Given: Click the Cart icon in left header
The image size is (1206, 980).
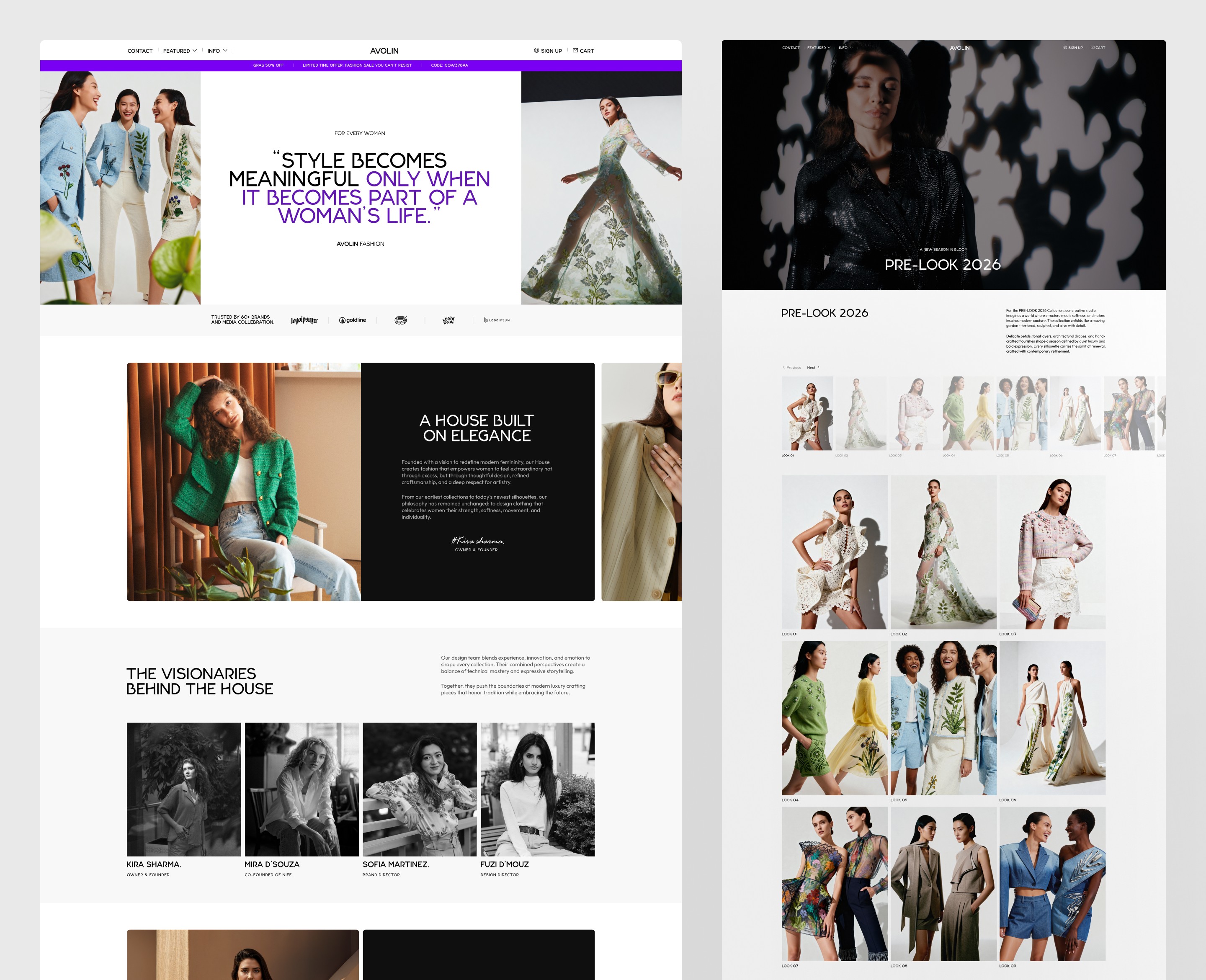Looking at the screenshot, I should click(x=575, y=50).
